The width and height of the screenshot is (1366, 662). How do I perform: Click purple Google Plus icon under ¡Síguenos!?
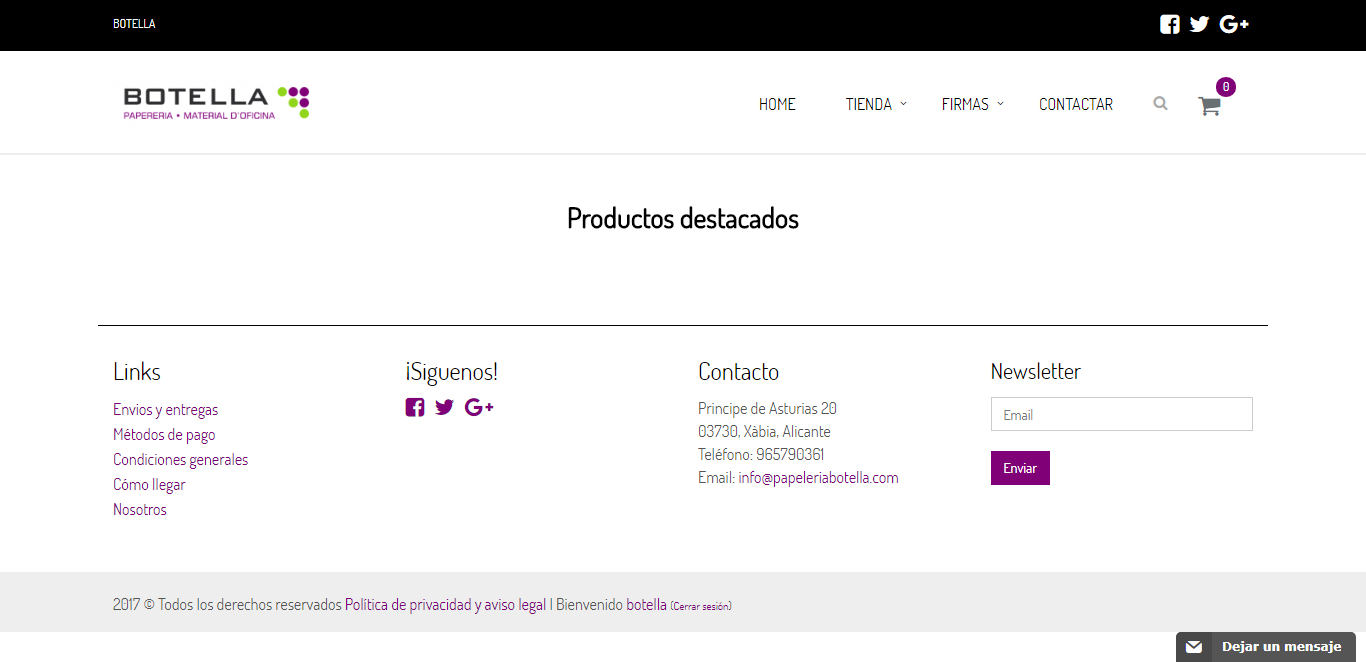479,407
